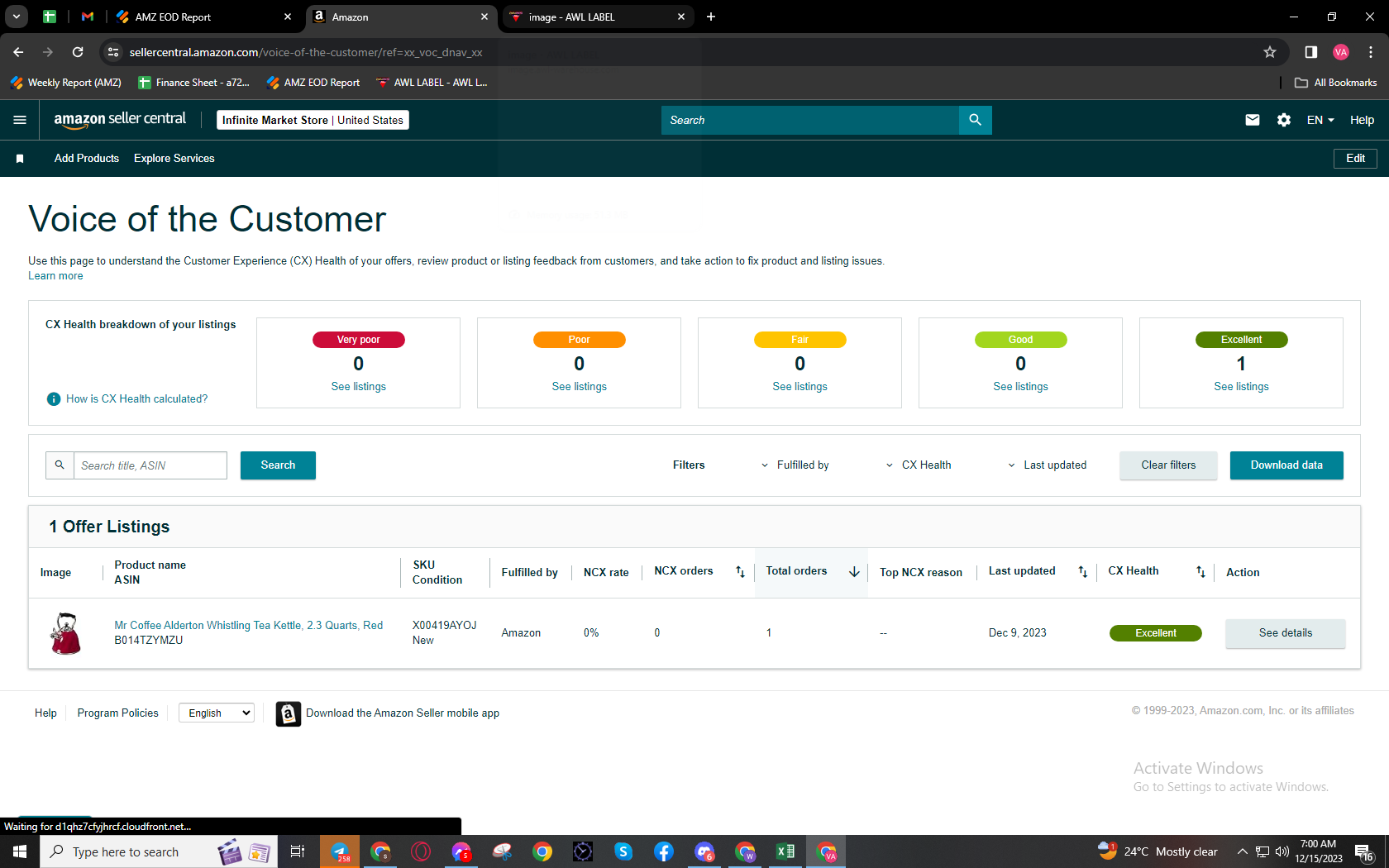The height and width of the screenshot is (868, 1389).
Task: Switch to the AMZ EOD Report tab
Action: (x=203, y=17)
